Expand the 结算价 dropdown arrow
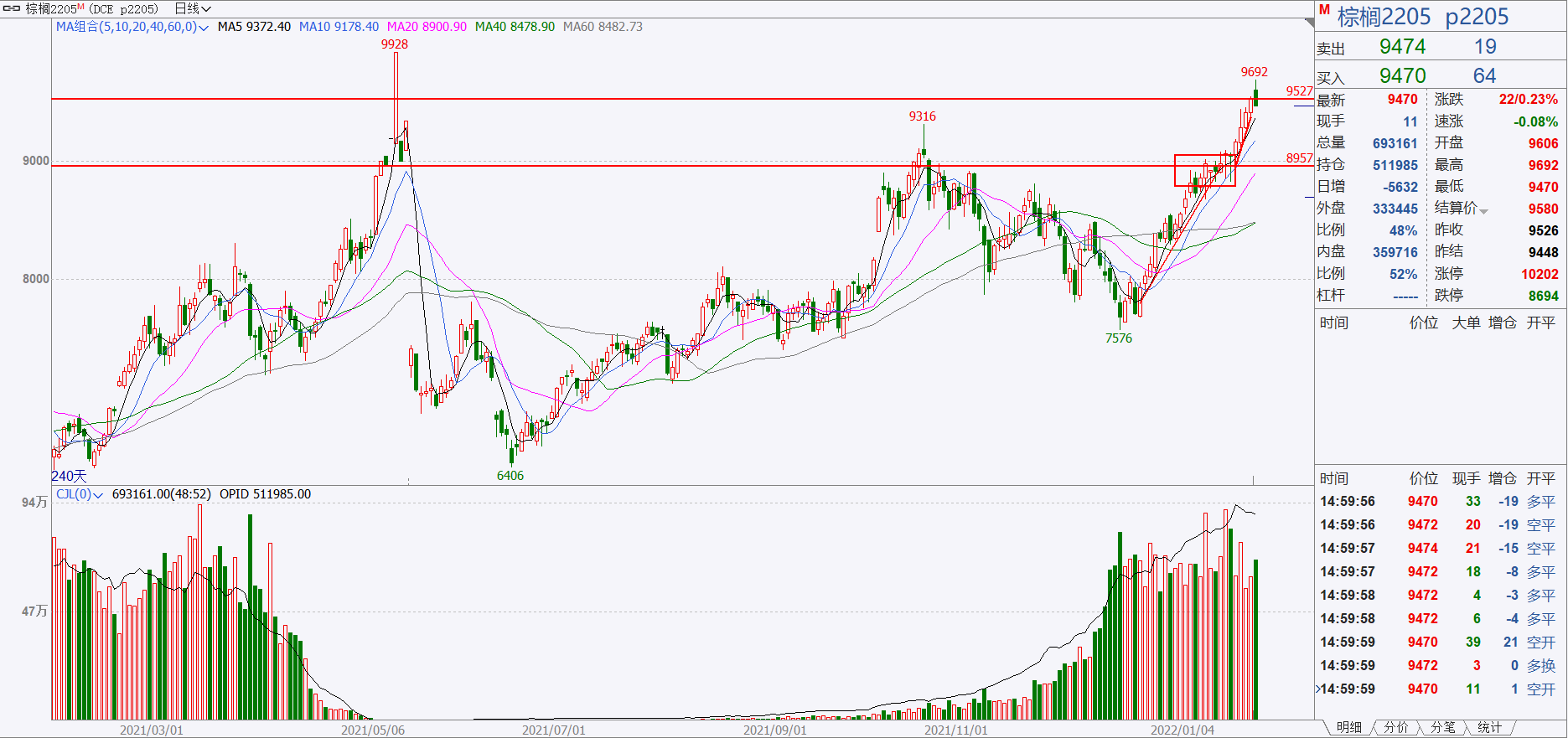The height and width of the screenshot is (738, 1568). [x=1483, y=210]
